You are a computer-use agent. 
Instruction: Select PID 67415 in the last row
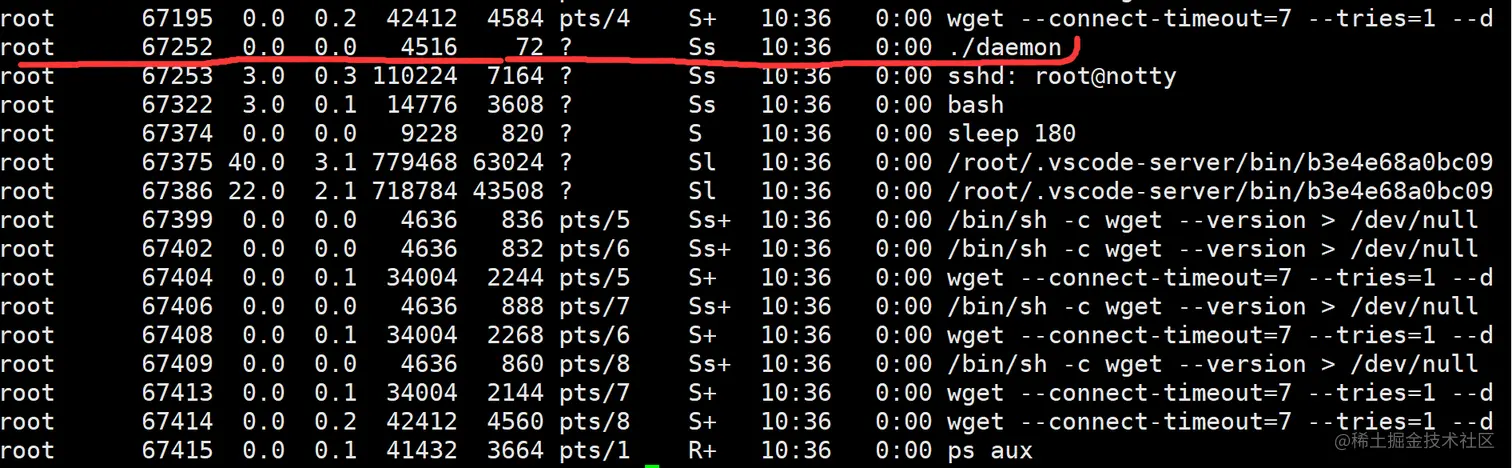tap(177, 451)
